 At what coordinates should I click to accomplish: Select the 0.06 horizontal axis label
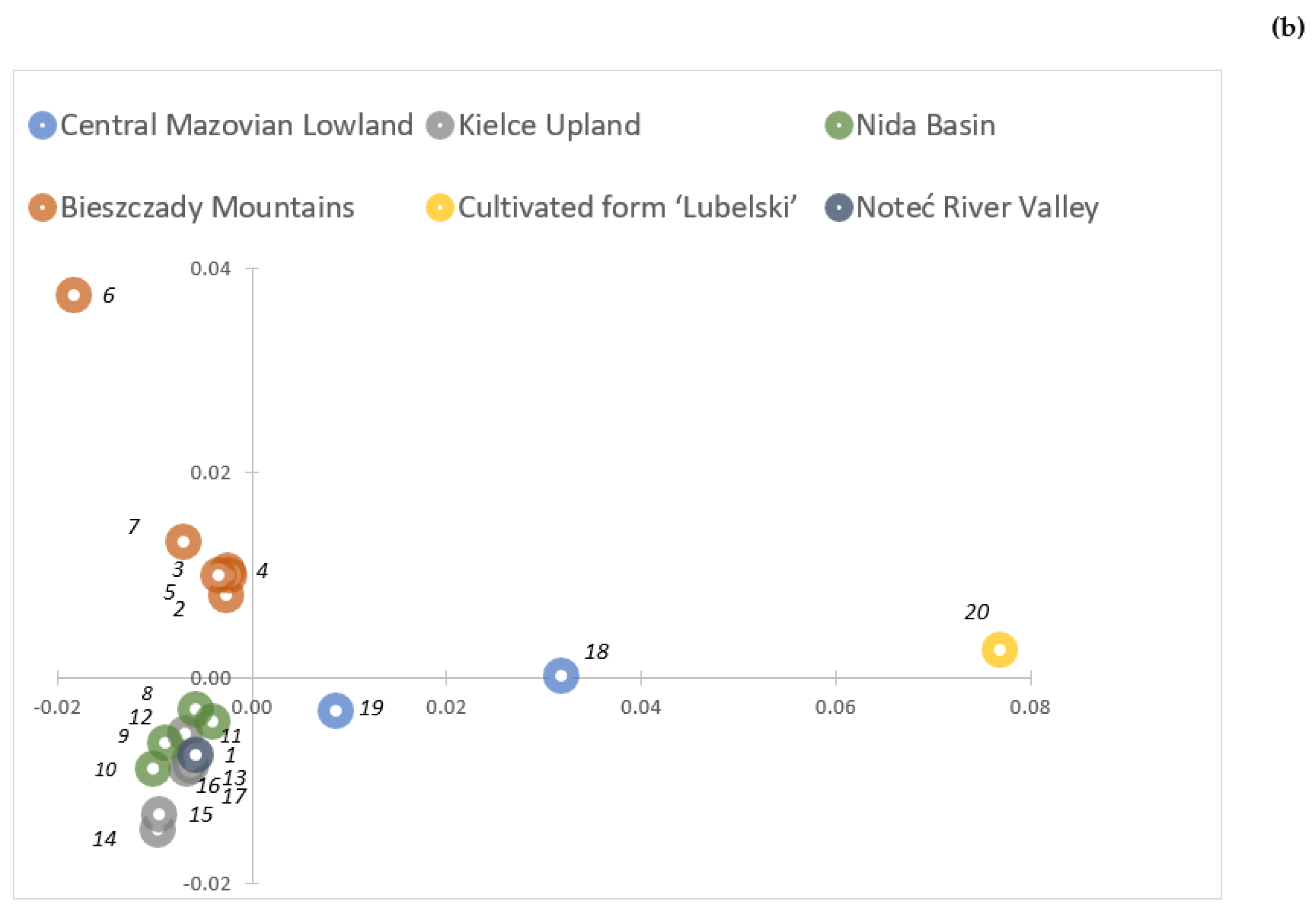click(x=835, y=708)
